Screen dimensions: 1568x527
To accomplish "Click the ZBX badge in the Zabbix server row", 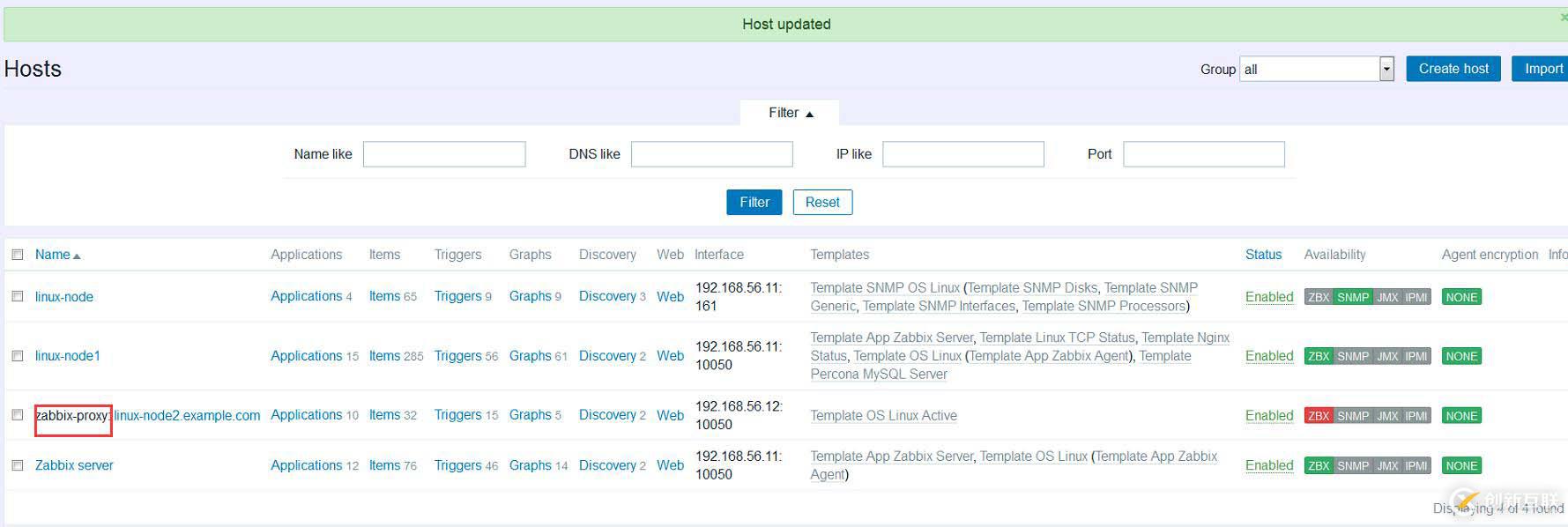I will 1319,465.
